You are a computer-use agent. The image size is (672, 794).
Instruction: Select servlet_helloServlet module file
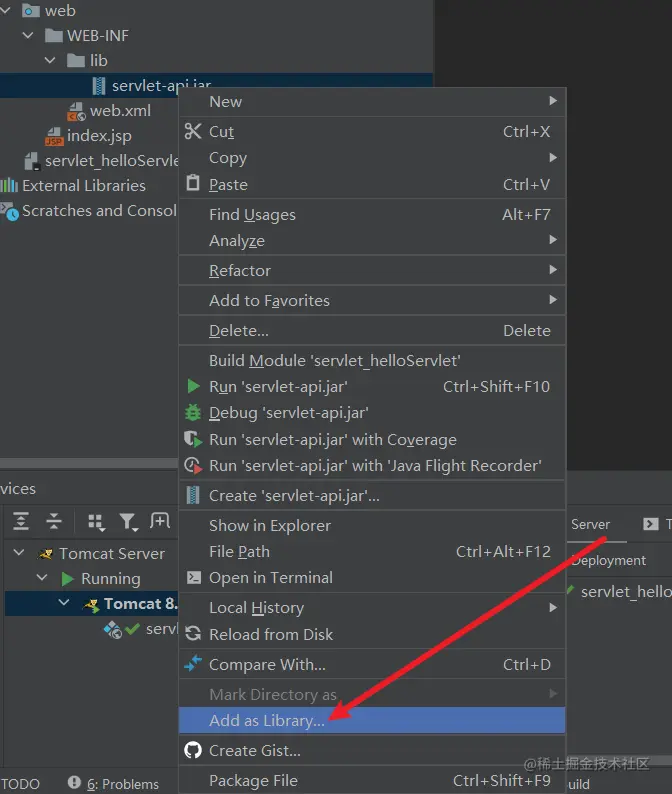pos(111,161)
